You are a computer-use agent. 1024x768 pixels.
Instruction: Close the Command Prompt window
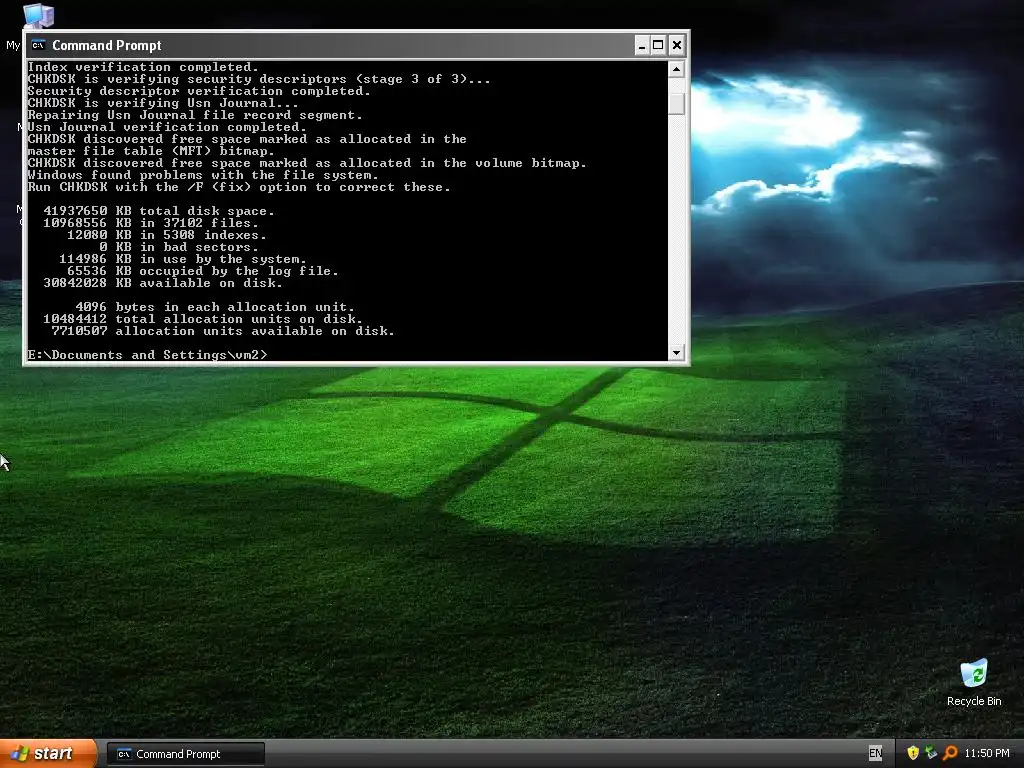pos(677,45)
